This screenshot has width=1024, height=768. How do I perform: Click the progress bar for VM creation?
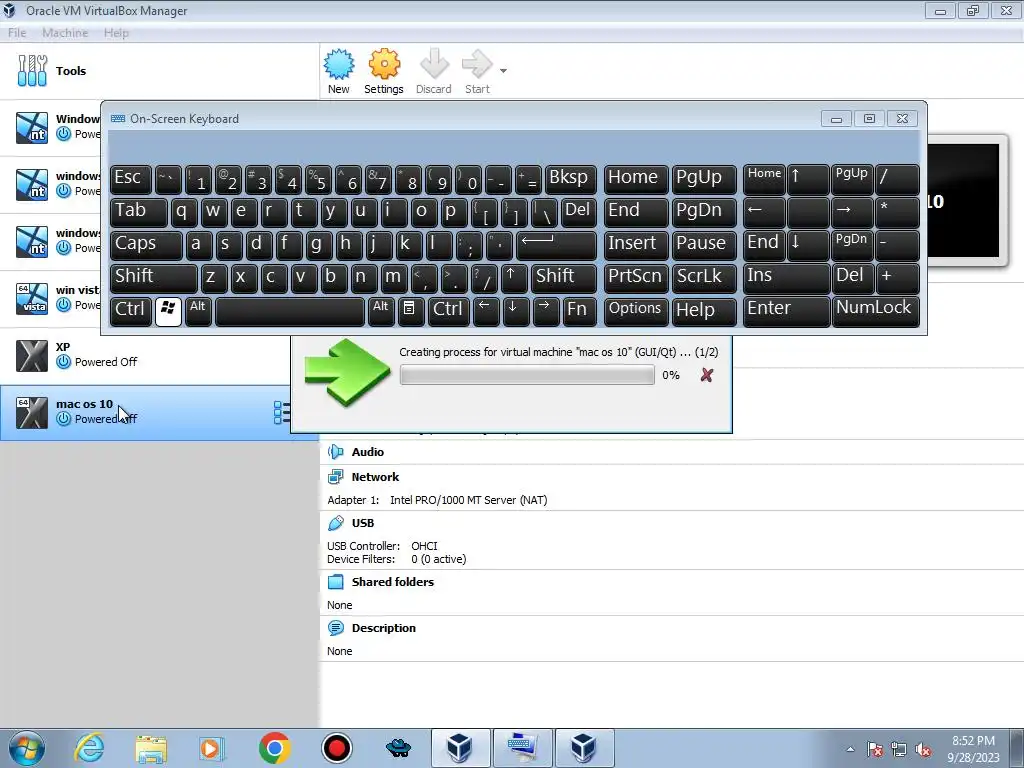[527, 375]
